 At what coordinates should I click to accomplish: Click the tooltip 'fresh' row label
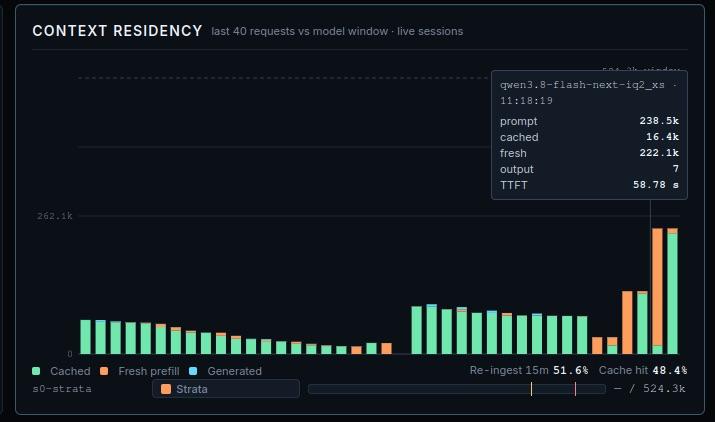[x=513, y=153]
